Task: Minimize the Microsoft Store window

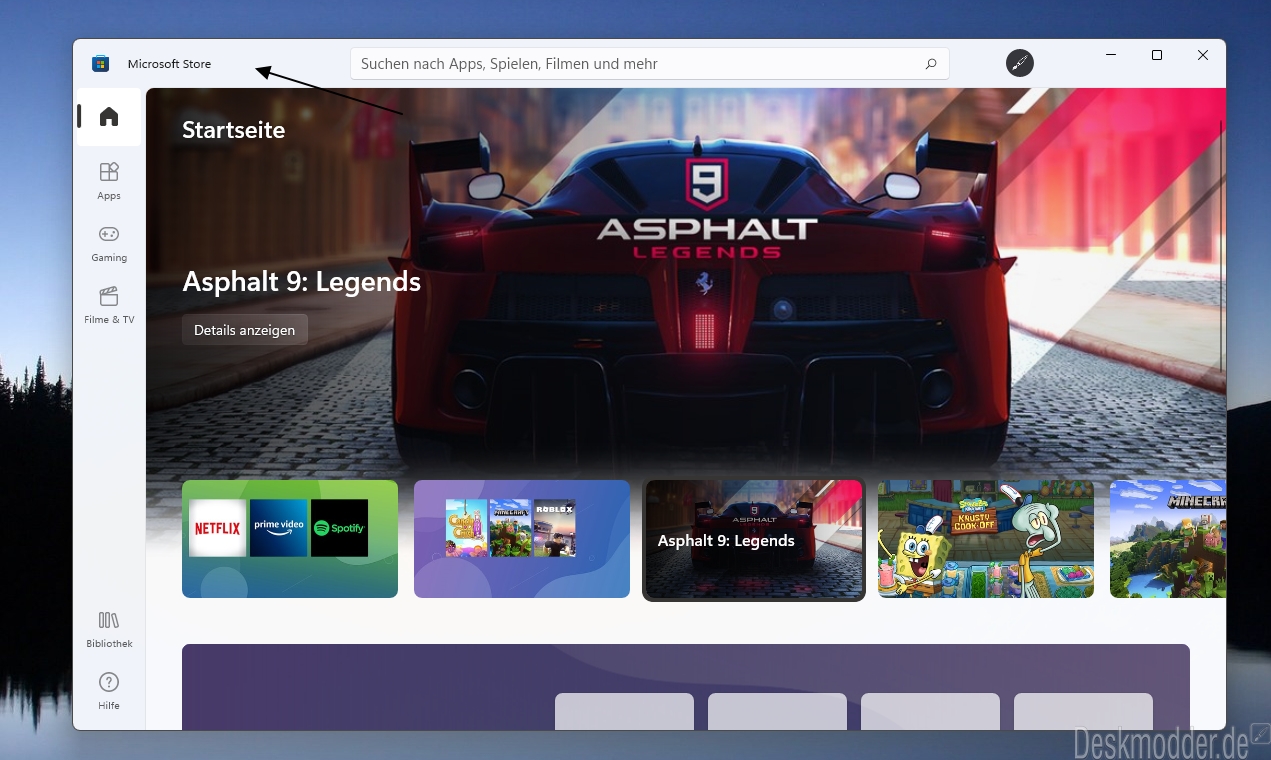Action: (x=1111, y=55)
